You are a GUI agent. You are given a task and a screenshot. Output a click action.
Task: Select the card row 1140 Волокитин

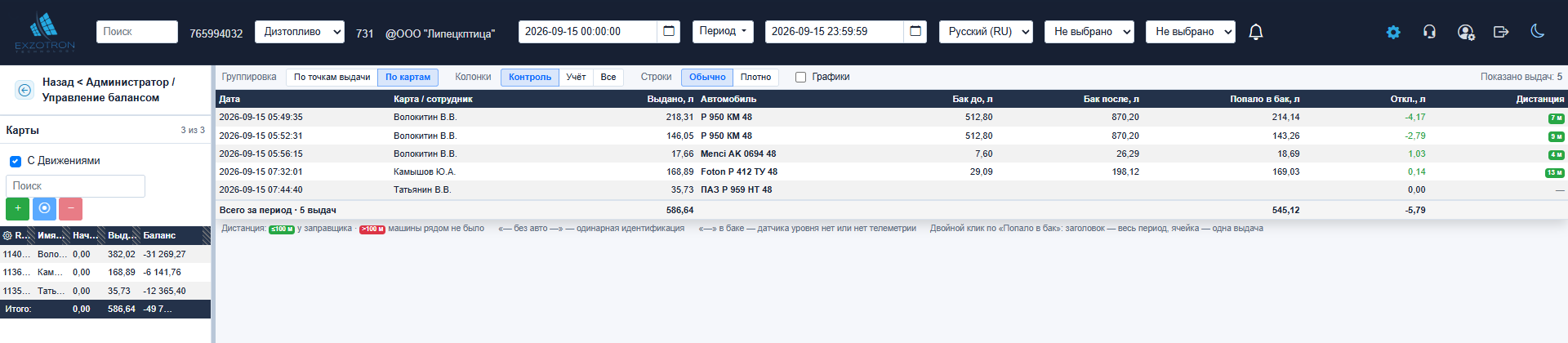coord(105,254)
